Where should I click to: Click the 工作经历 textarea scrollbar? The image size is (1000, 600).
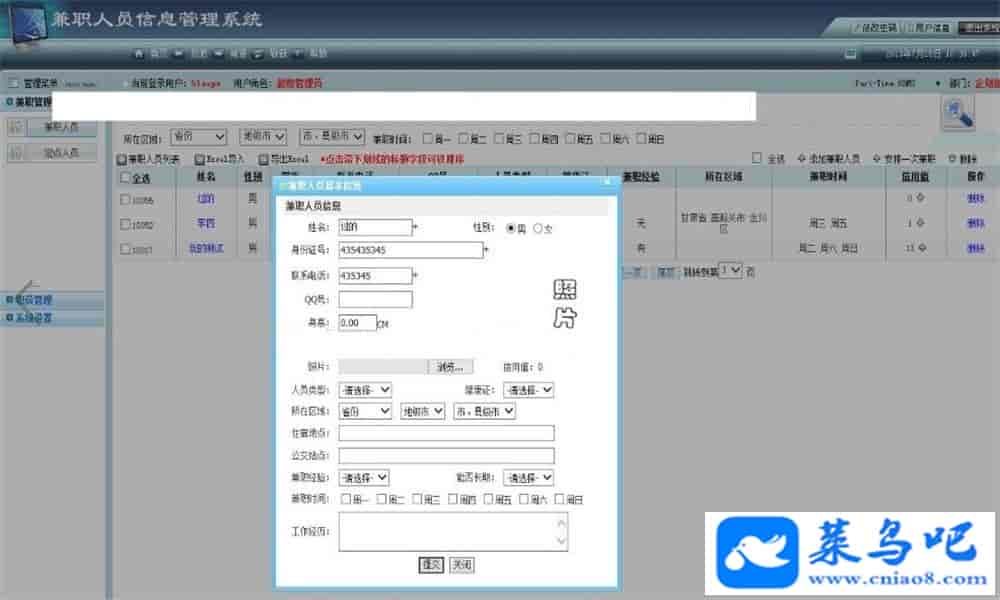[x=561, y=532]
